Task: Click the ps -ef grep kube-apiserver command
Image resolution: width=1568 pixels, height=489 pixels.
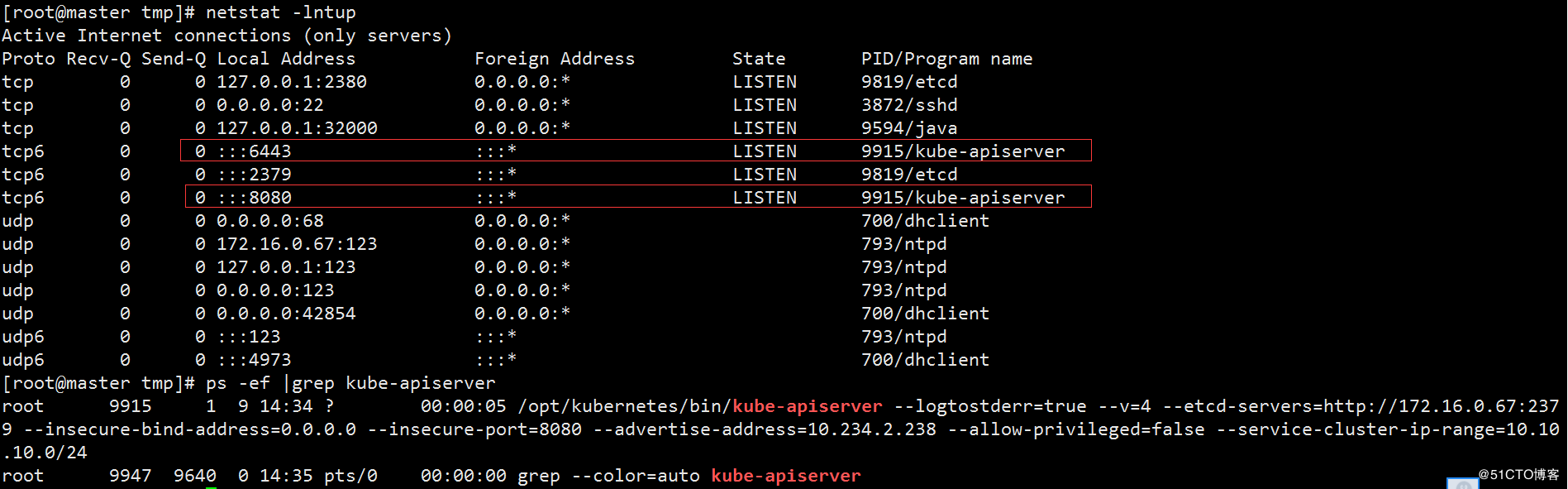Action: click(x=350, y=383)
